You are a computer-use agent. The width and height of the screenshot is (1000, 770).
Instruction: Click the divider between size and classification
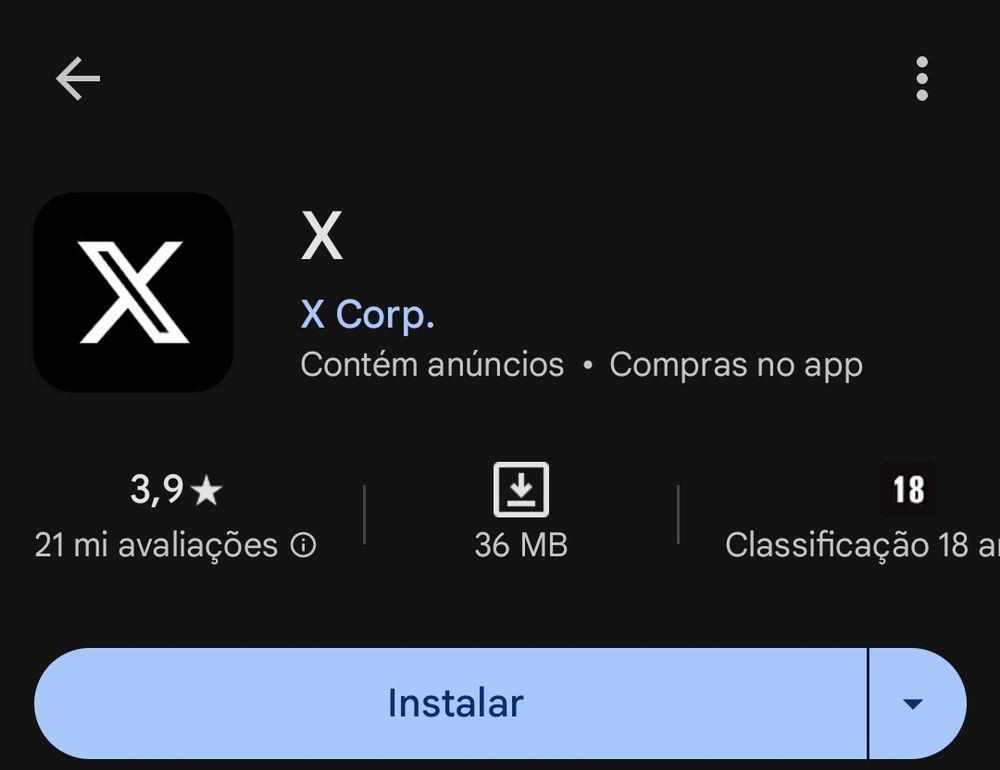[678, 514]
